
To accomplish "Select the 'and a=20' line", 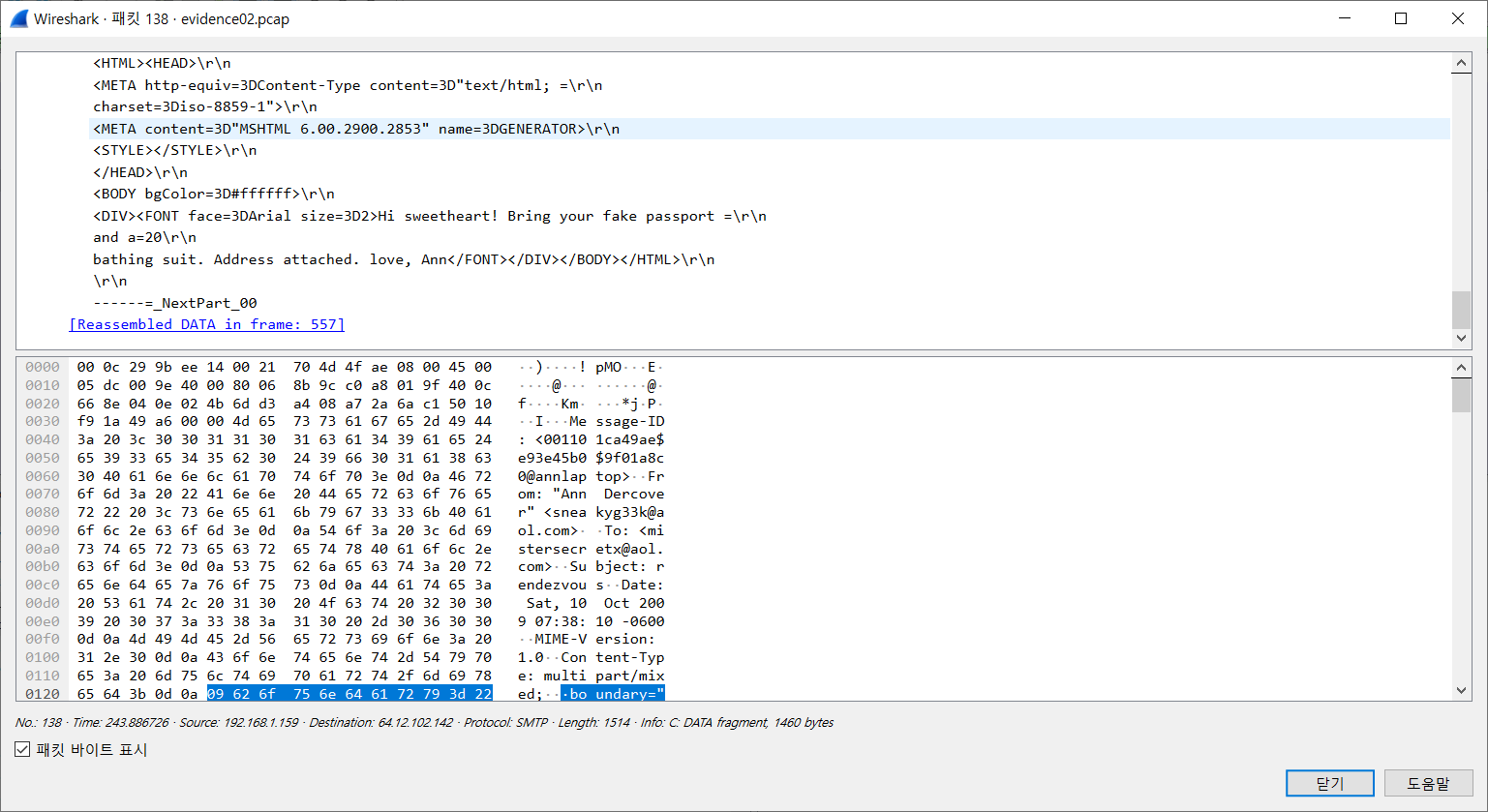I will [x=144, y=237].
